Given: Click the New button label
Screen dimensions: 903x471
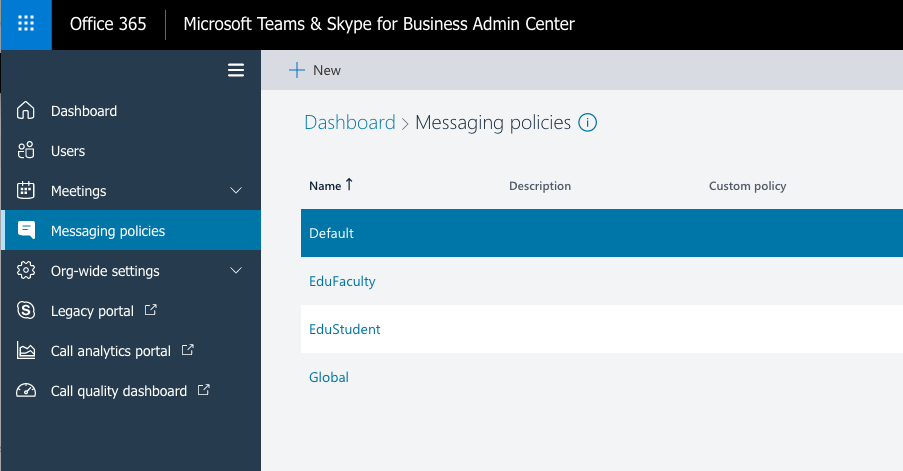Looking at the screenshot, I should (327, 70).
